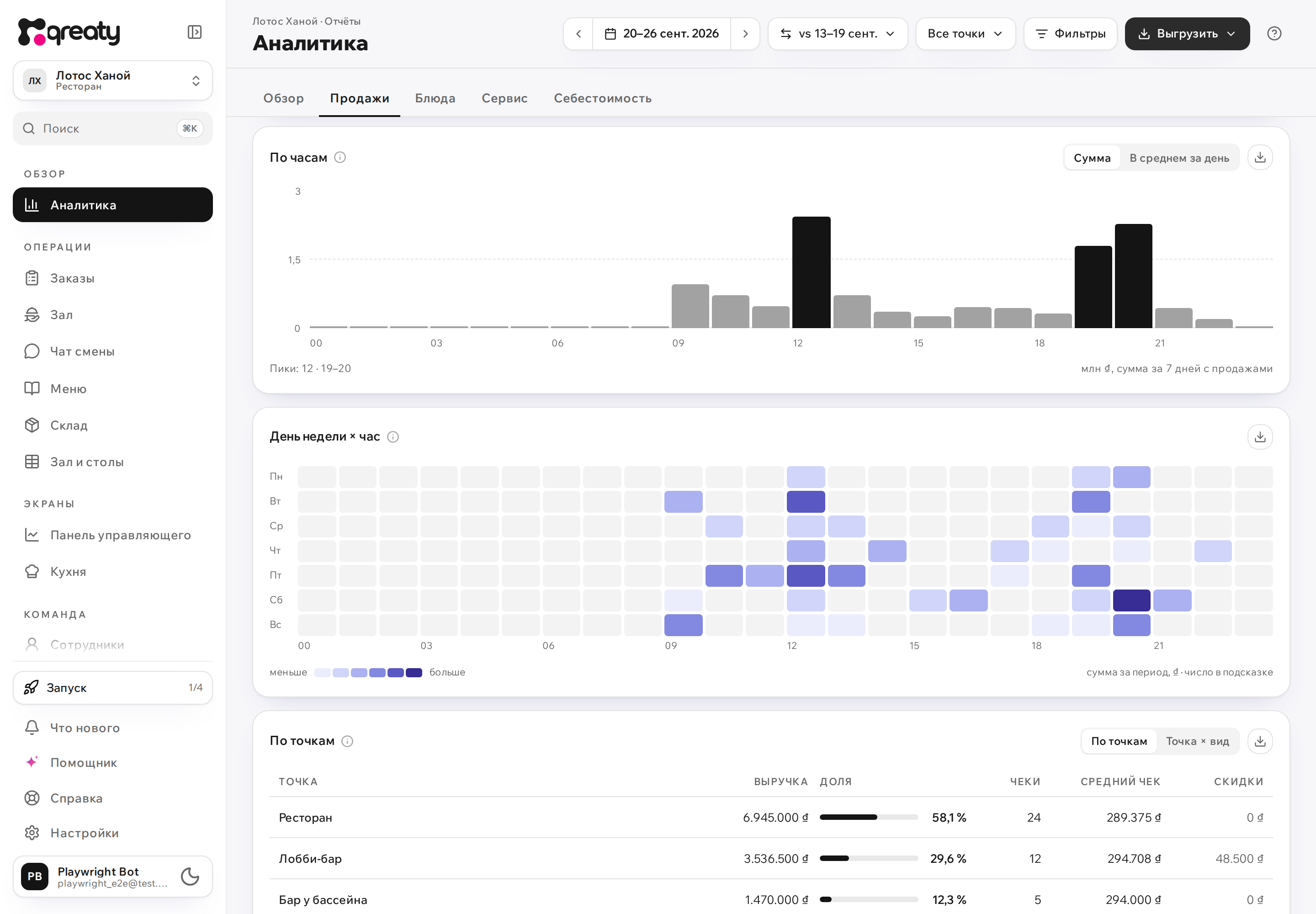This screenshot has height=914, width=1316.
Task: Expand the Лотос Ханой restaurant switcher
Action: [113, 81]
